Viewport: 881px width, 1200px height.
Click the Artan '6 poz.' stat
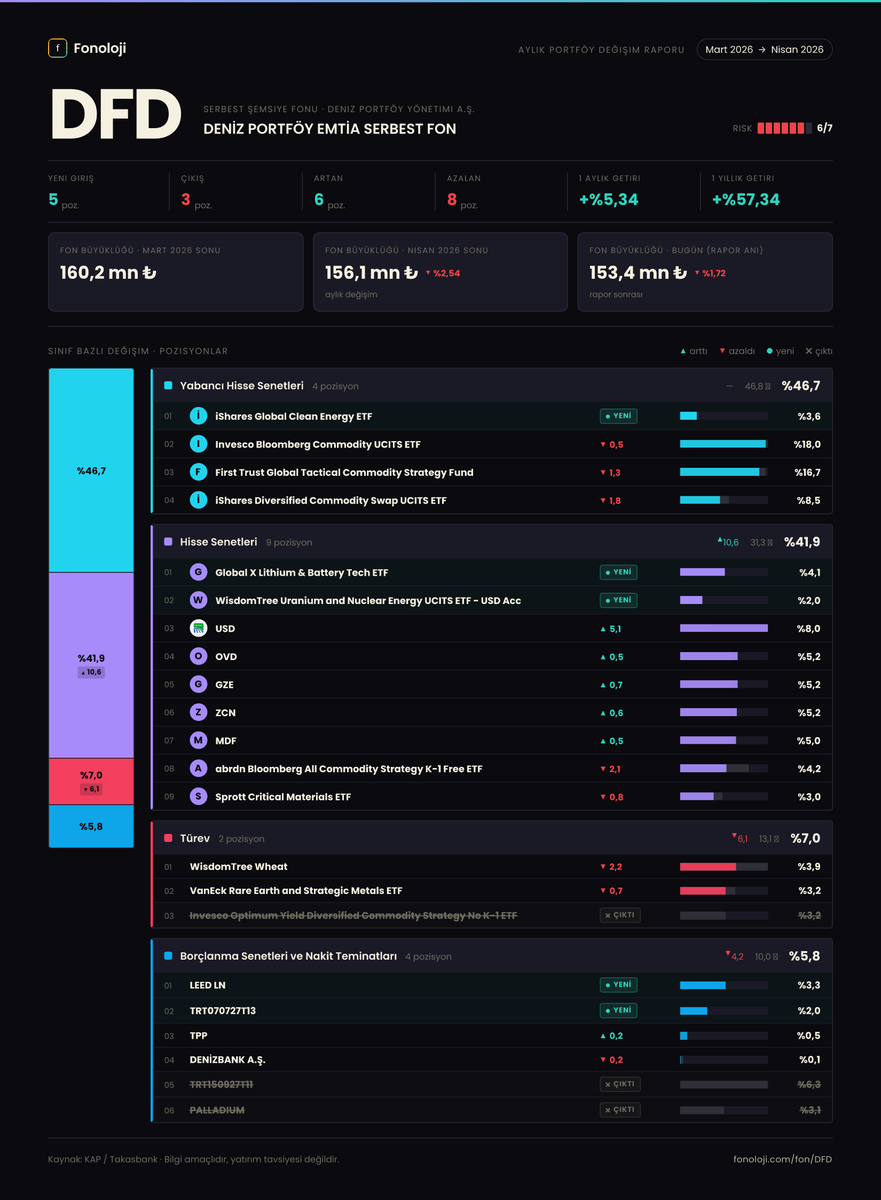pyautogui.click(x=330, y=200)
